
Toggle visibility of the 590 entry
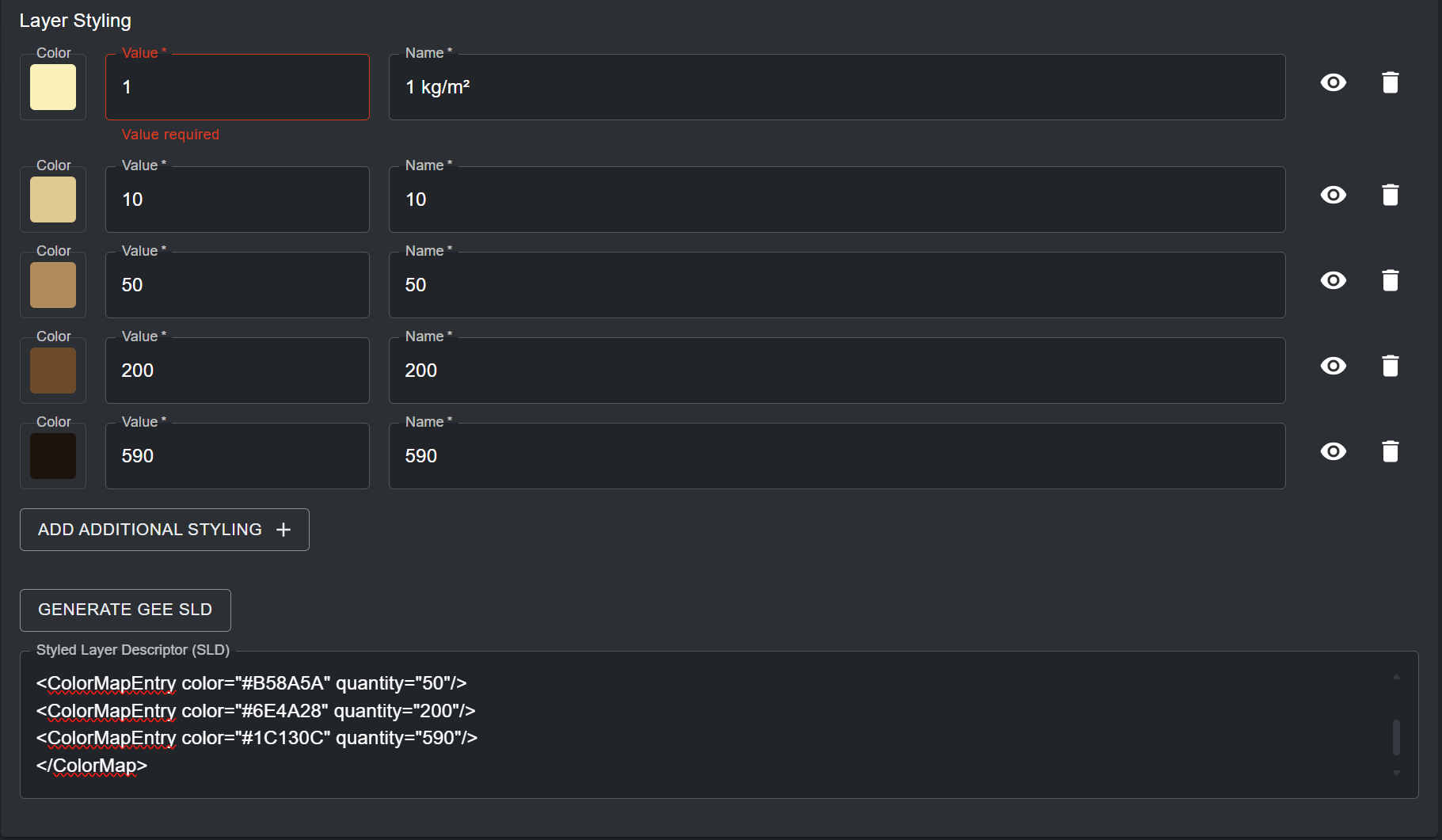(1333, 451)
